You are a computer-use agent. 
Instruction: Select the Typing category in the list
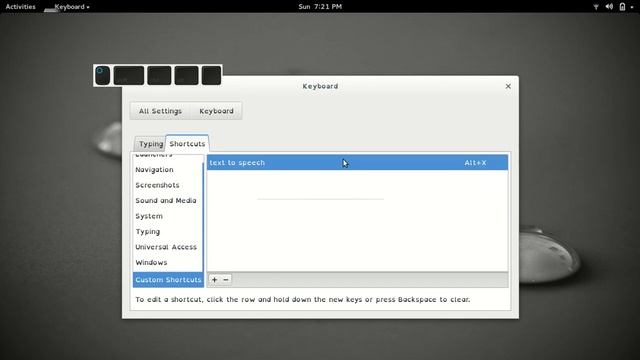167,231
